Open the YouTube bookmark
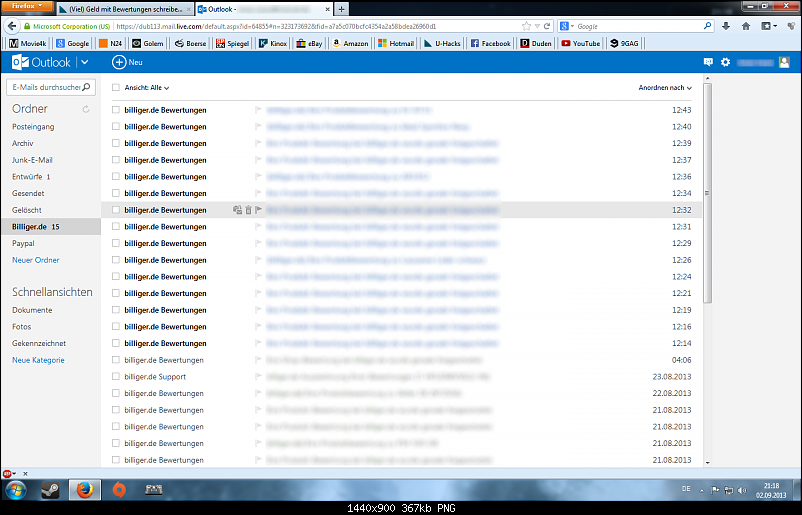The height and width of the screenshot is (515, 802). (581, 43)
